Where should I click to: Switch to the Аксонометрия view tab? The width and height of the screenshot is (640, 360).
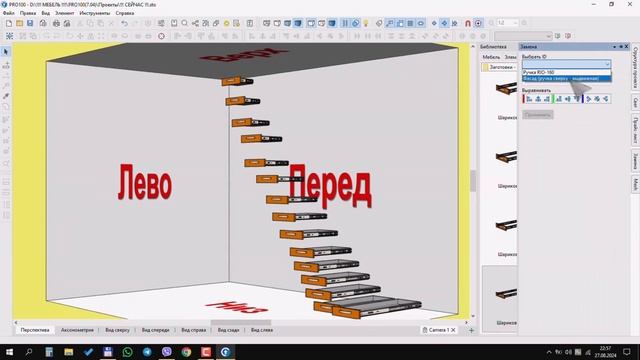[77, 330]
